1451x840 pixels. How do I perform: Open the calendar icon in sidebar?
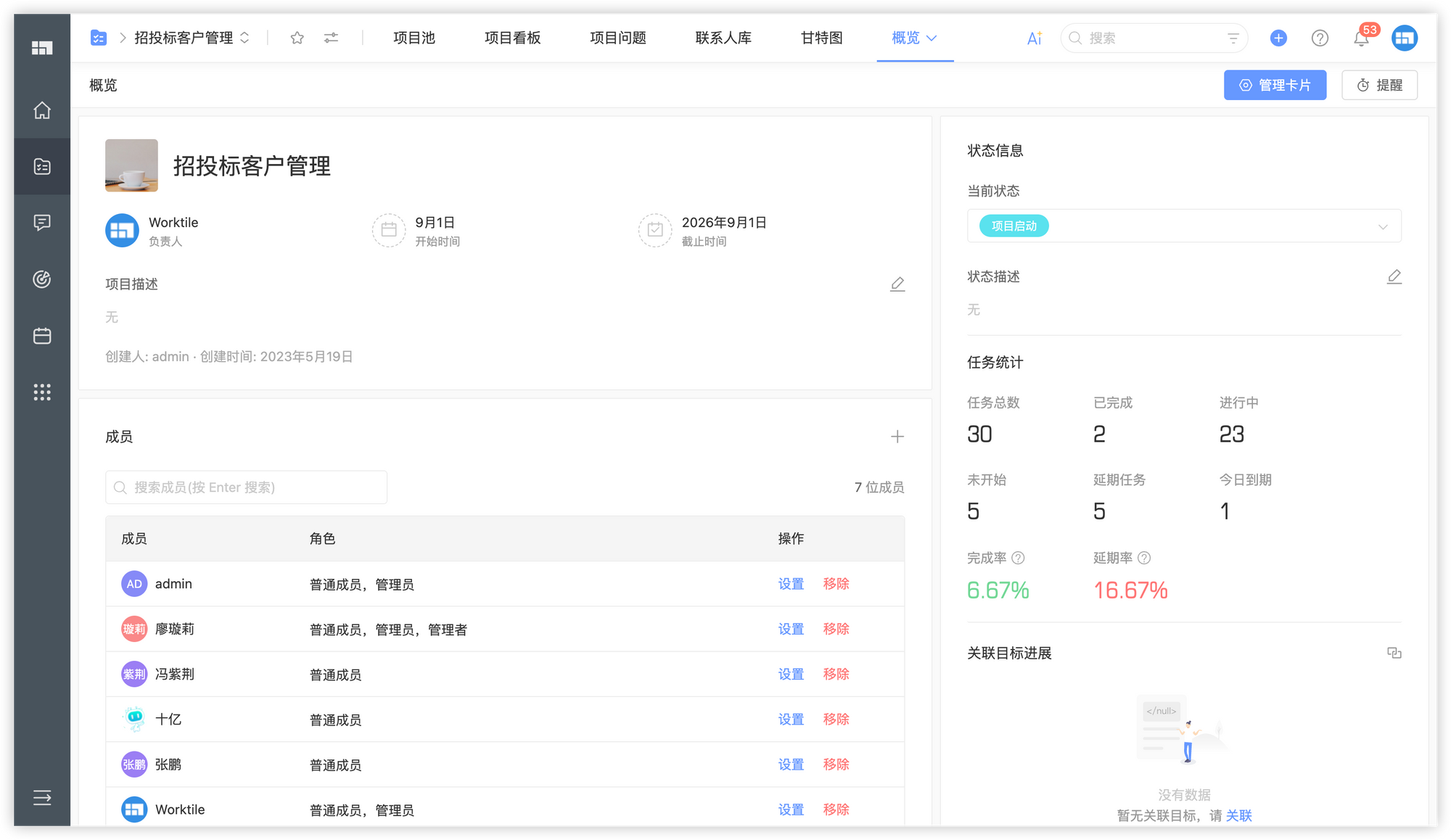coord(41,335)
